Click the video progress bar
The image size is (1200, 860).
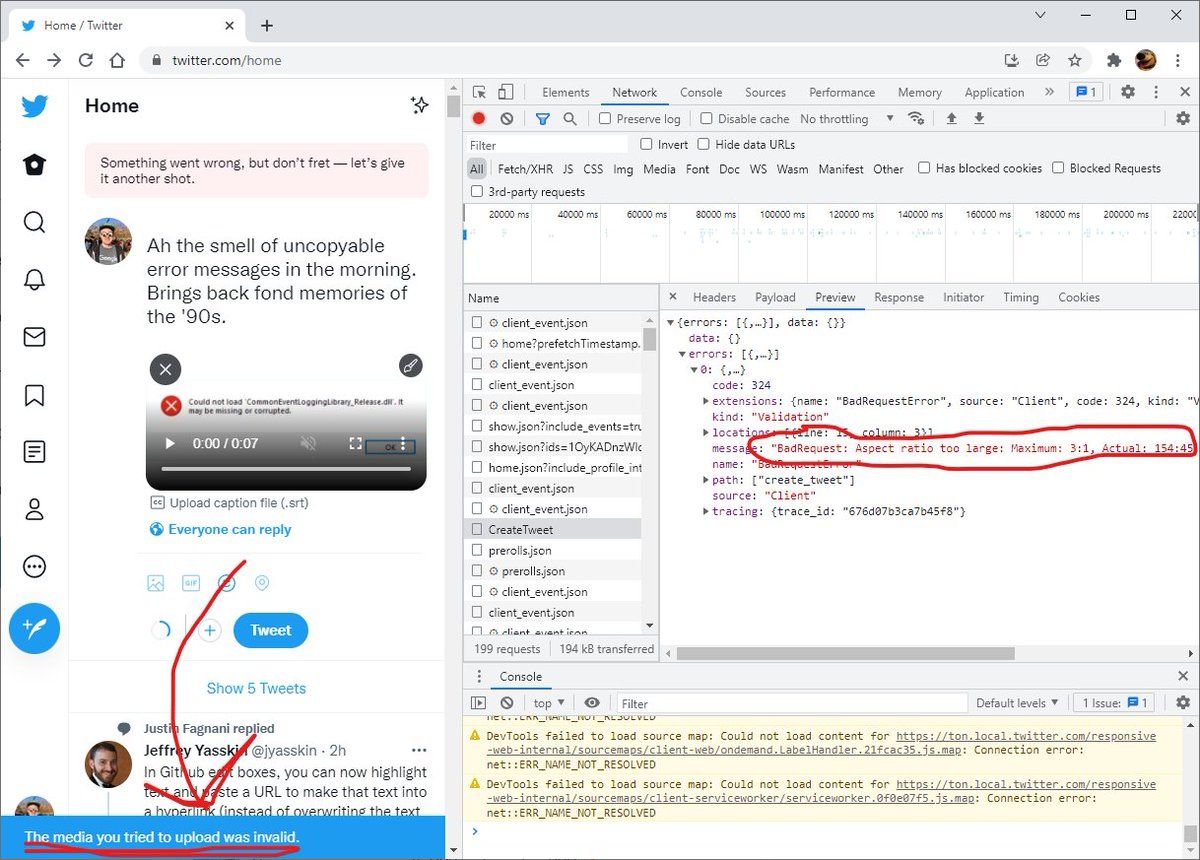286,469
